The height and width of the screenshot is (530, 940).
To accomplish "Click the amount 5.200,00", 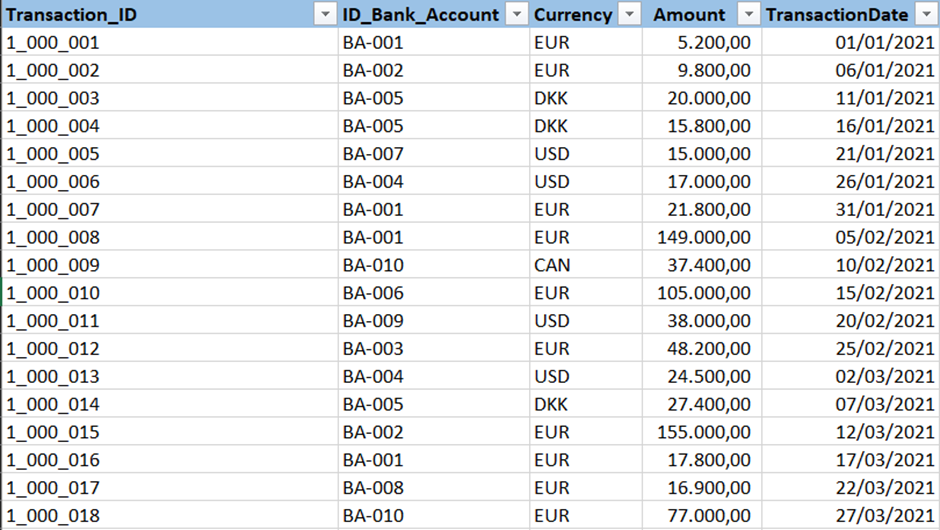I will point(714,43).
